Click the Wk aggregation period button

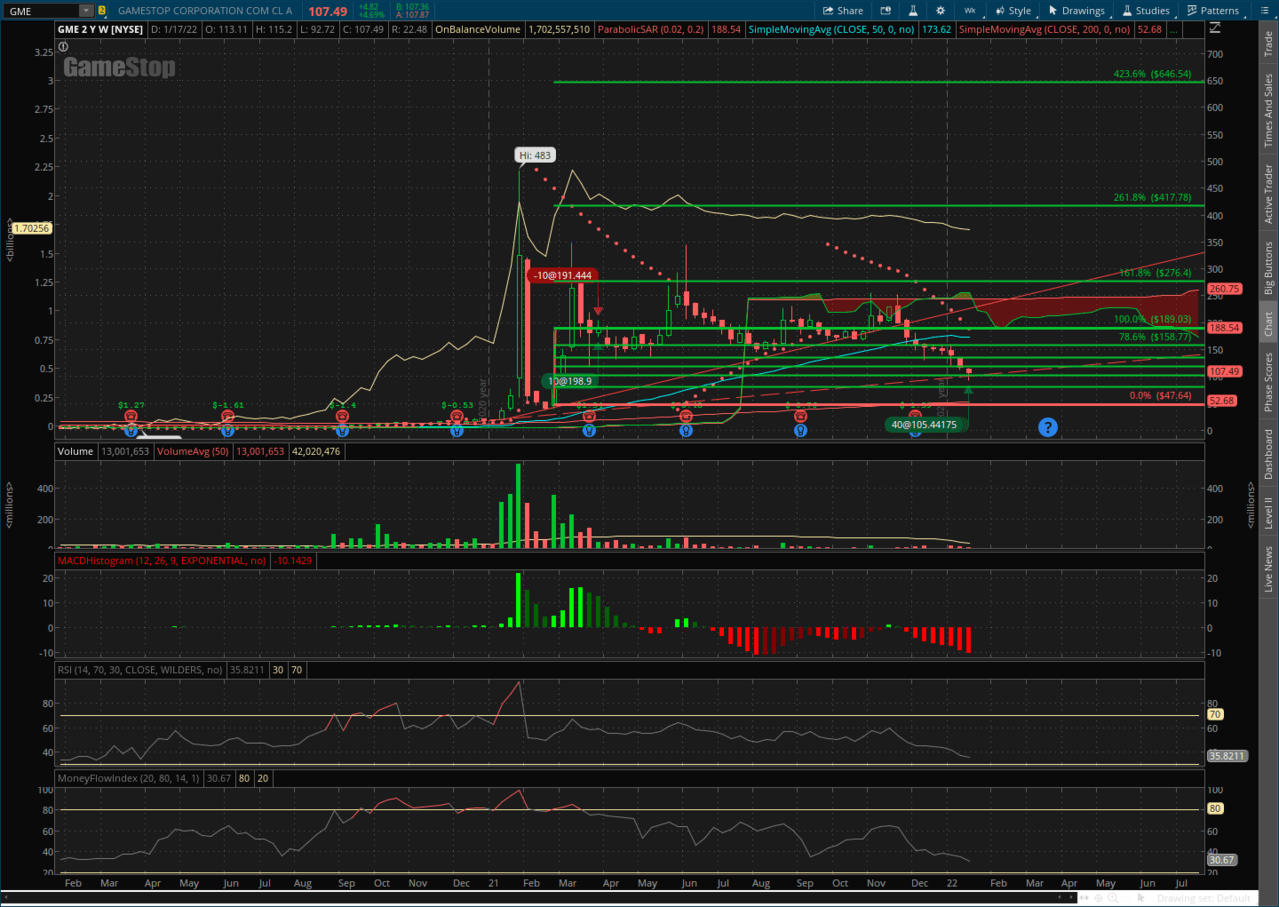(x=970, y=11)
